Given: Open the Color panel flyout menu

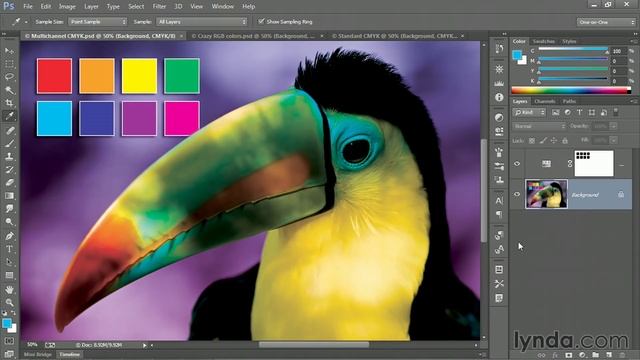Looking at the screenshot, I should 633,41.
